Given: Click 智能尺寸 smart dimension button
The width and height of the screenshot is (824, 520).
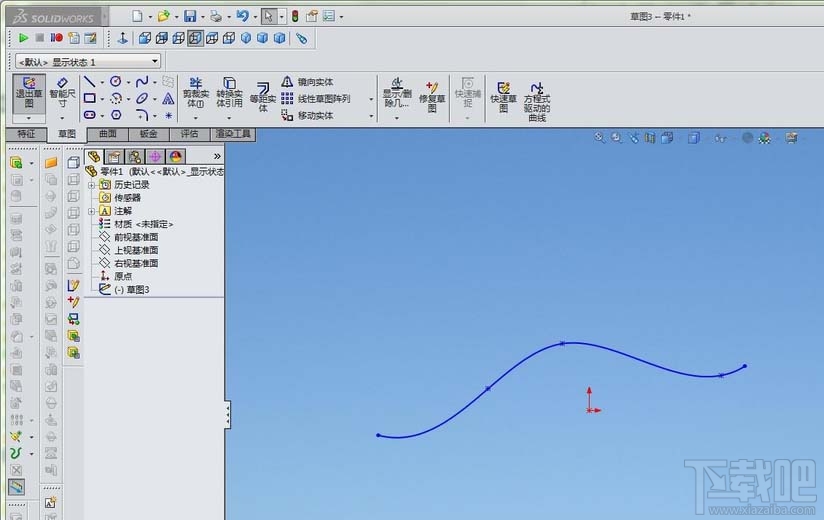Looking at the screenshot, I should 62,93.
